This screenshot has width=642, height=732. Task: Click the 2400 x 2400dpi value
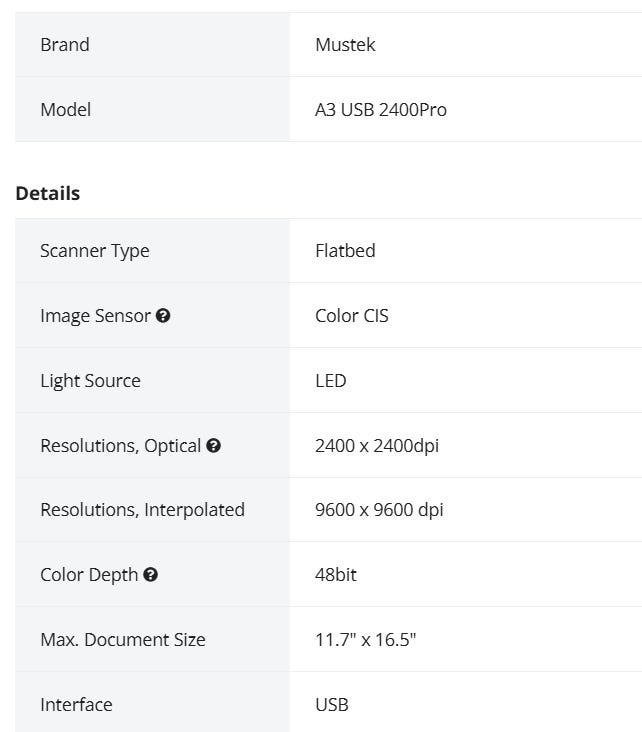tap(376, 446)
